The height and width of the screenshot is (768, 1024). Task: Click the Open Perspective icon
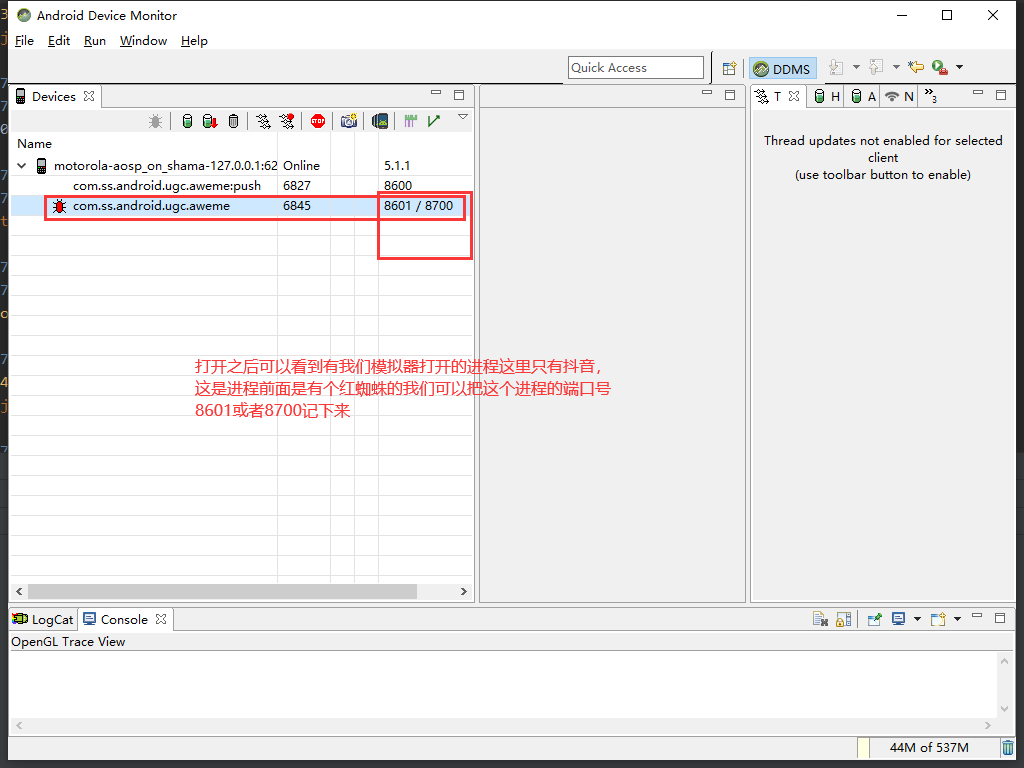tap(730, 68)
